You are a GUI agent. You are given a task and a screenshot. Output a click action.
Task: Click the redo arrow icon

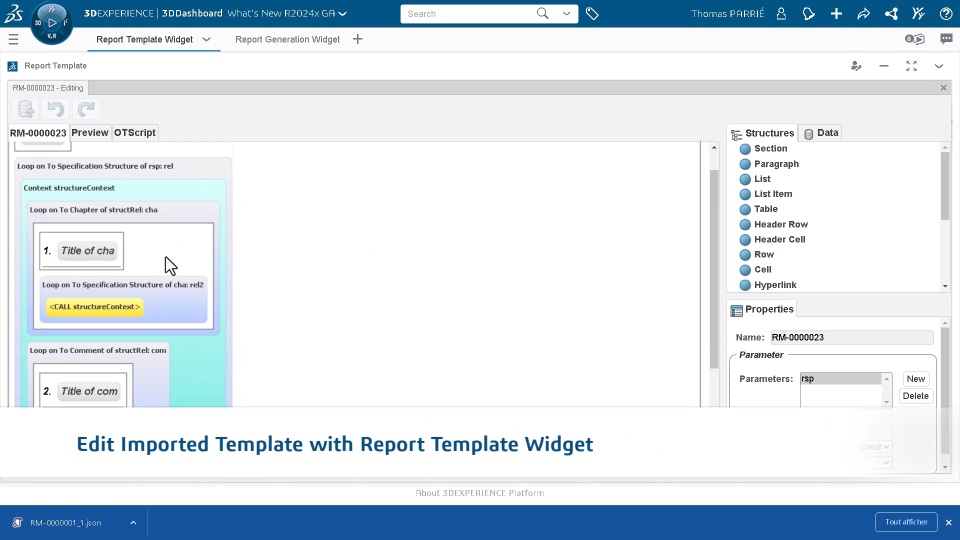pos(86,109)
